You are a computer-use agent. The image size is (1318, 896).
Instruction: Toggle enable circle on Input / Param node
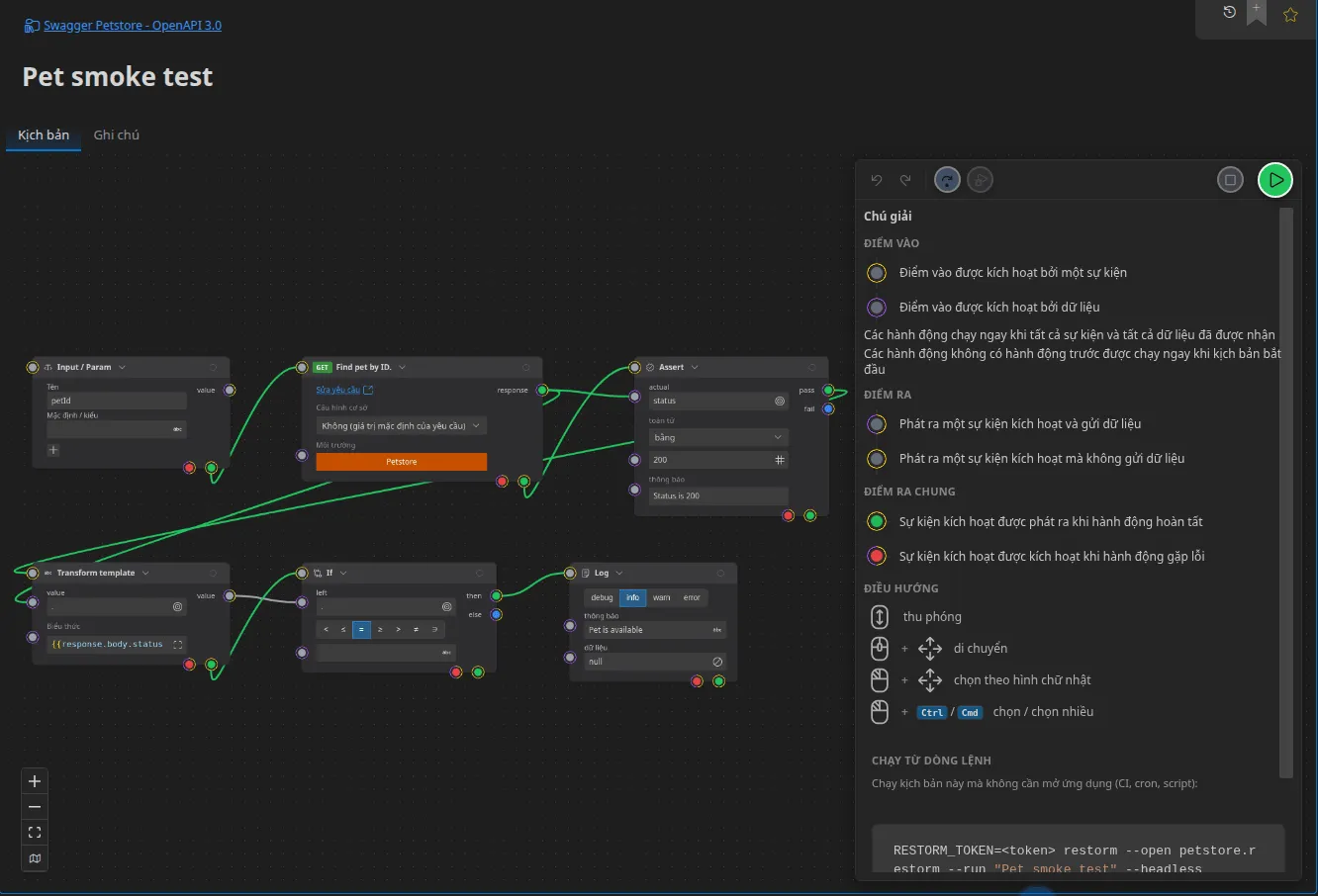[x=213, y=367]
